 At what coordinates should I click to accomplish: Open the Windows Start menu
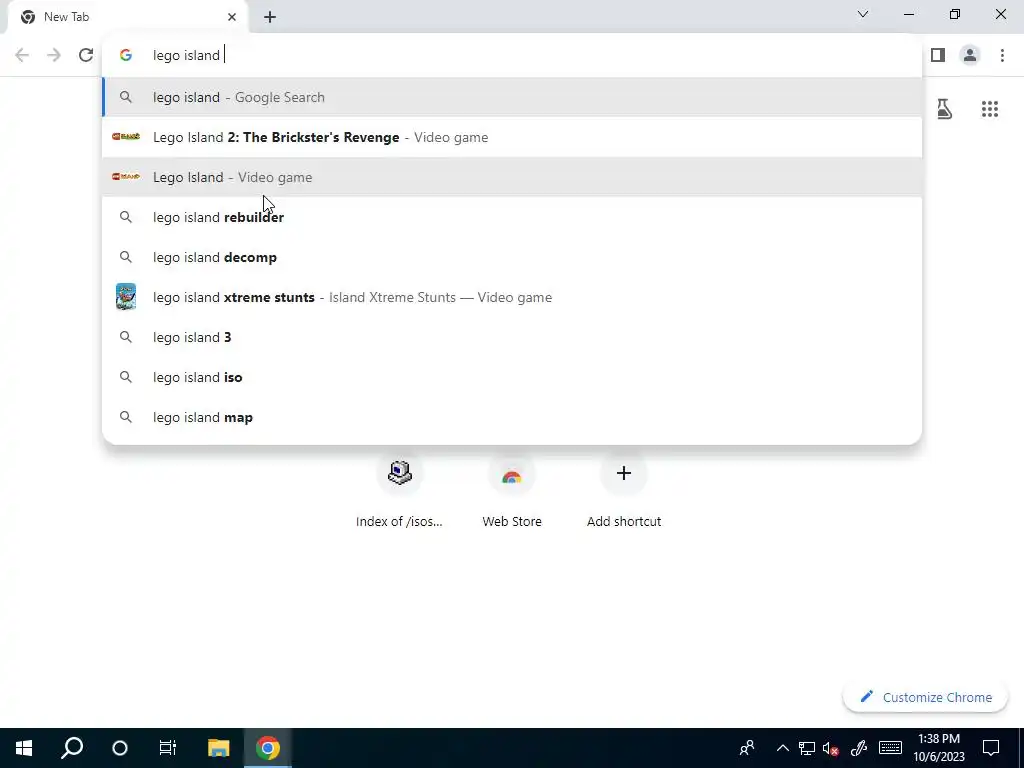[24, 748]
